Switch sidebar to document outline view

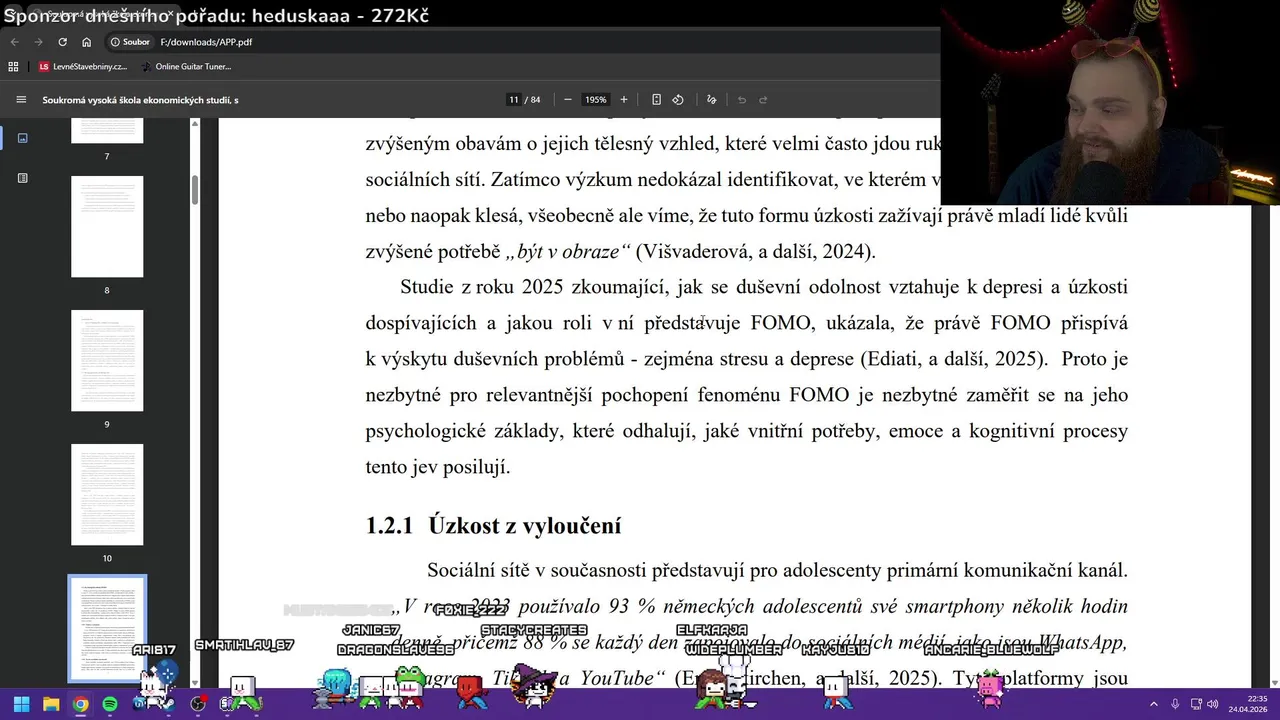point(23,178)
